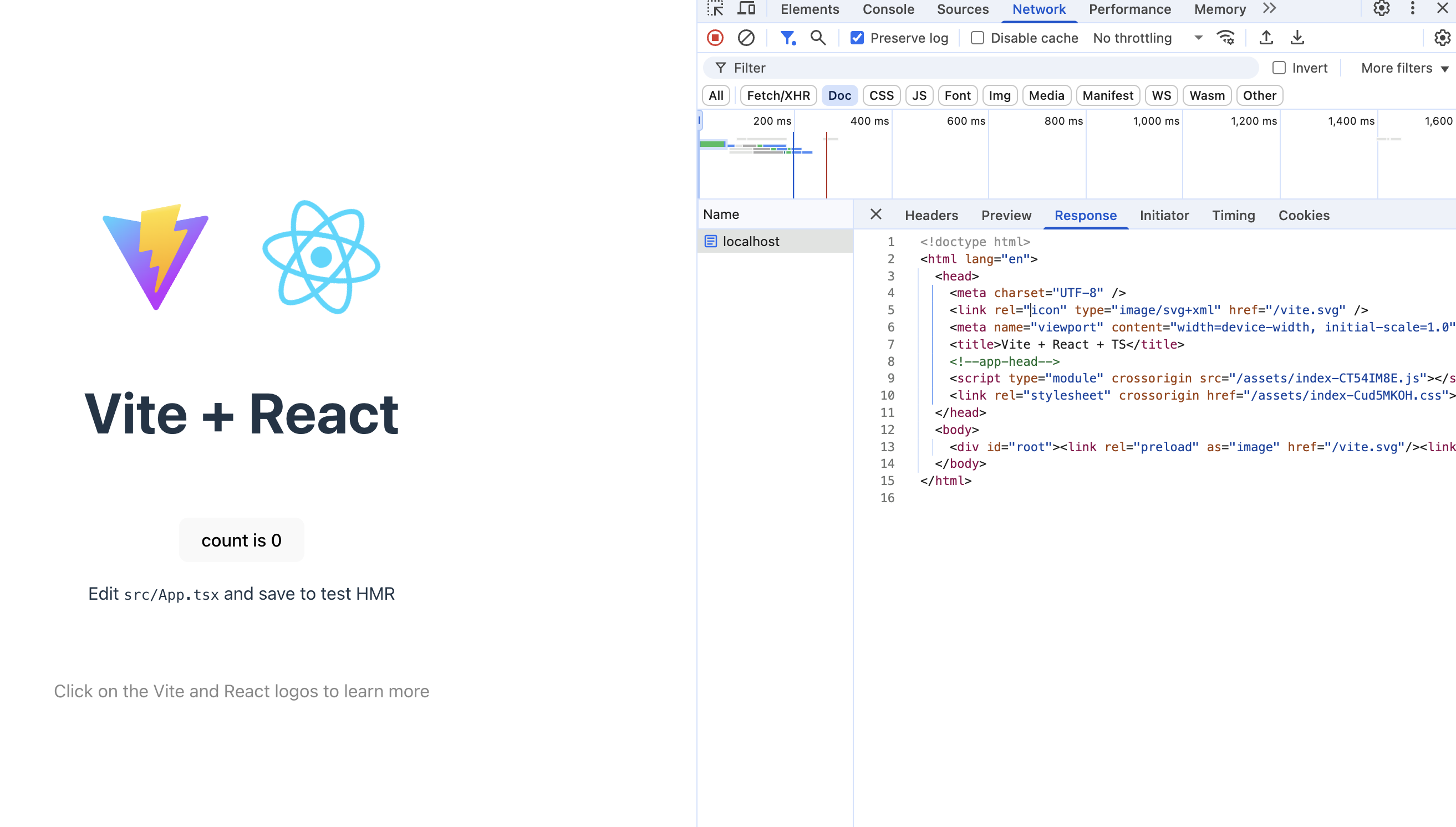This screenshot has width=1456, height=827.
Task: Select Wasm request type filter
Action: tap(1206, 95)
